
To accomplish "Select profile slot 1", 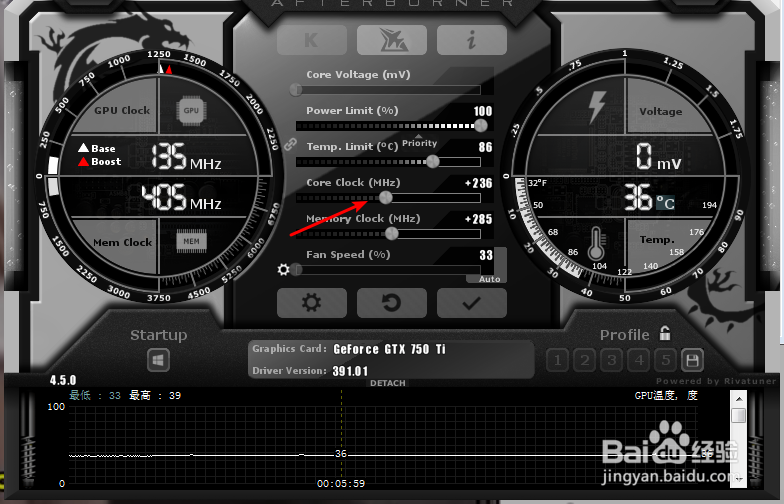I will pyautogui.click(x=558, y=360).
